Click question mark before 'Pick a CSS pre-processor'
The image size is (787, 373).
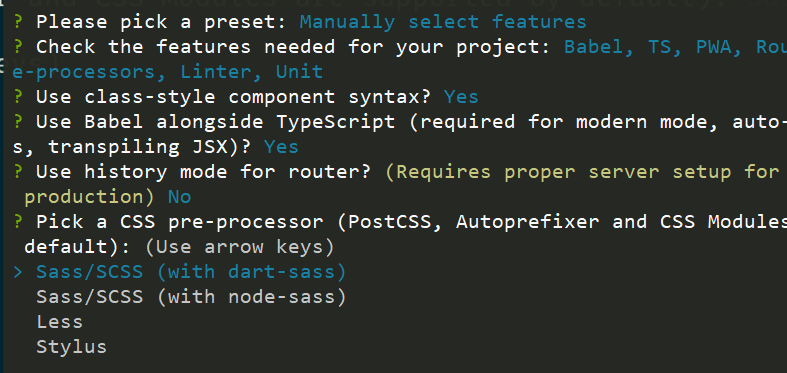[18, 222]
